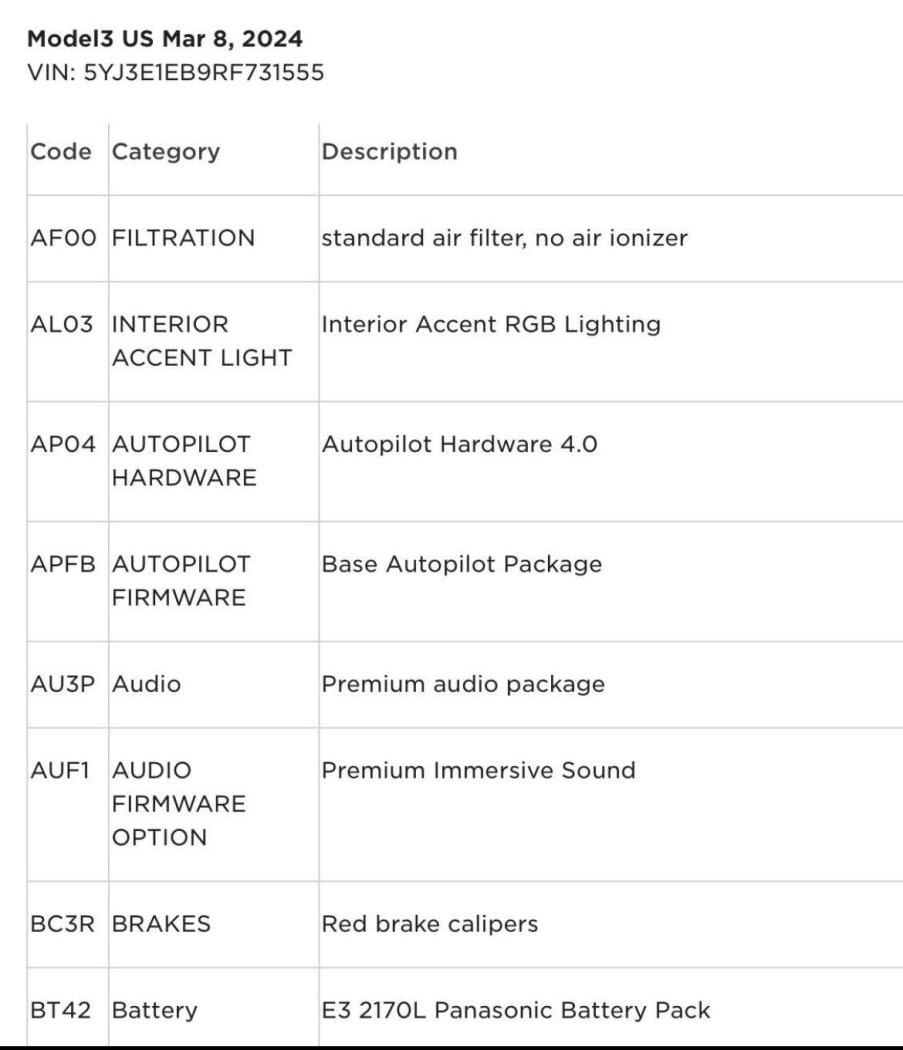The height and width of the screenshot is (1050, 903).
Task: Select the Autopilot Hardware 4.0 description
Action: [x=459, y=445]
